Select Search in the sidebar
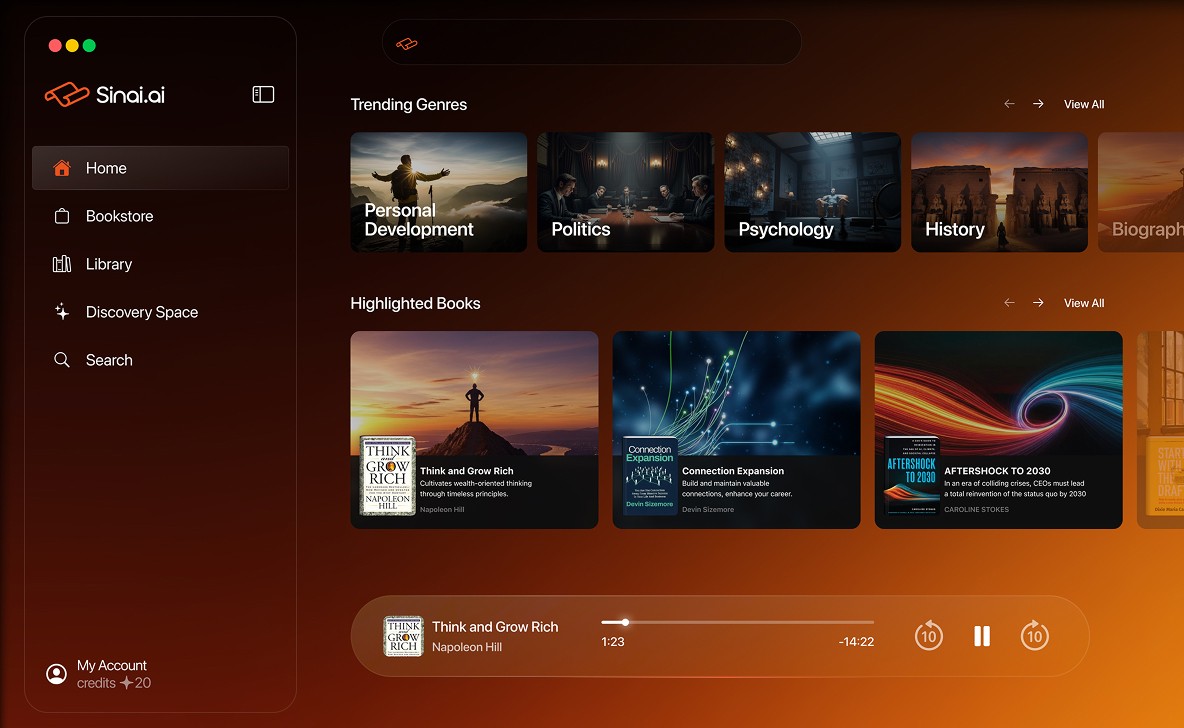 point(160,360)
